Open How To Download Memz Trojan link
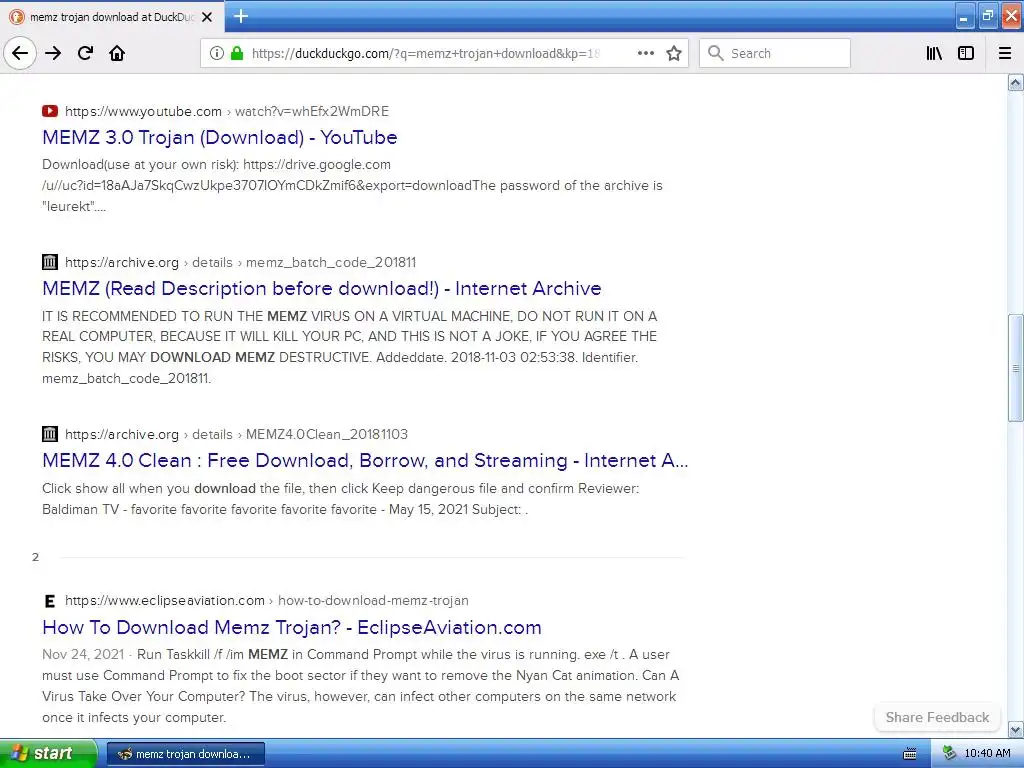The image size is (1024, 768). tap(291, 627)
